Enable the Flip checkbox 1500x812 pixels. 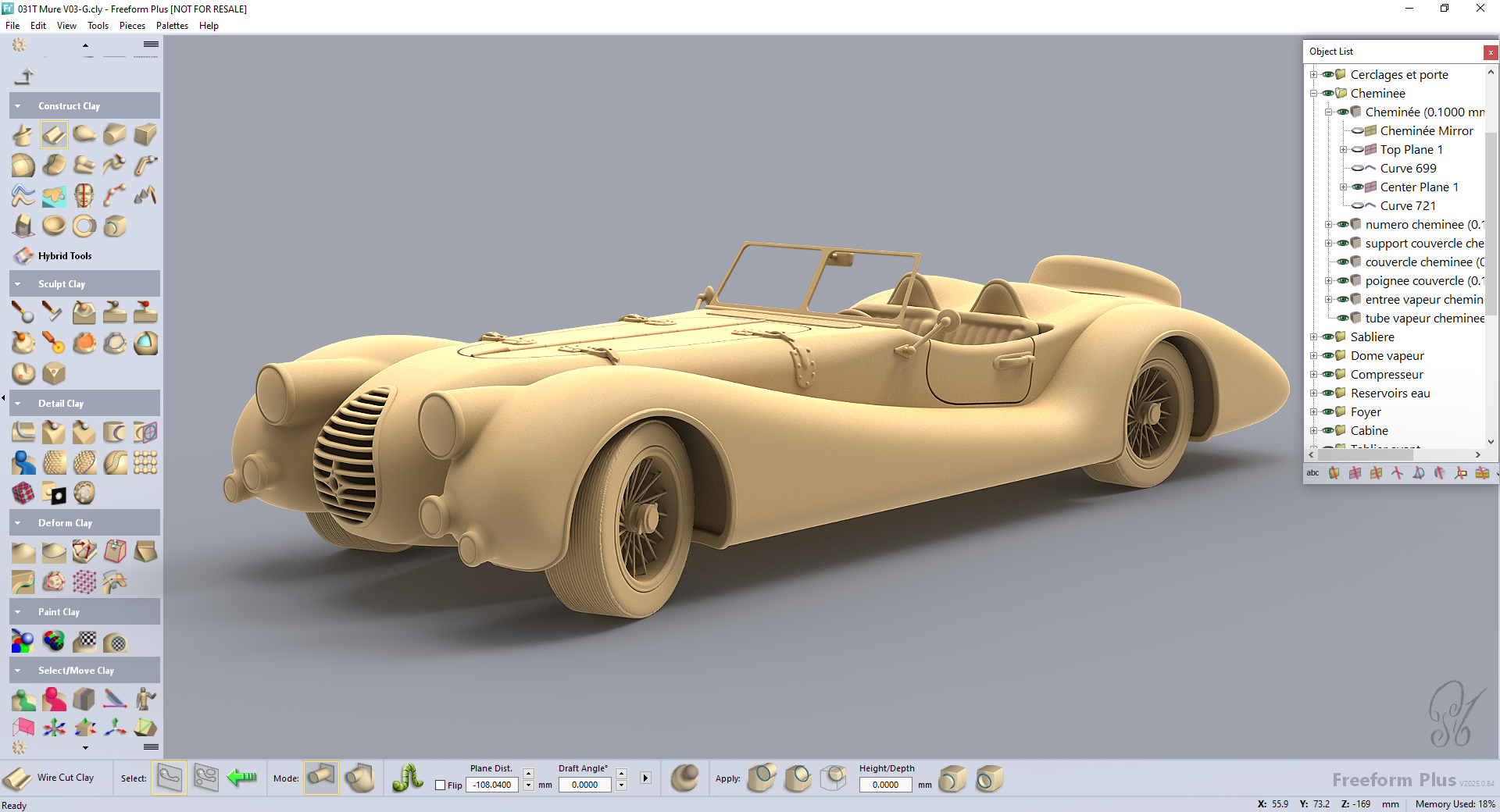441,785
